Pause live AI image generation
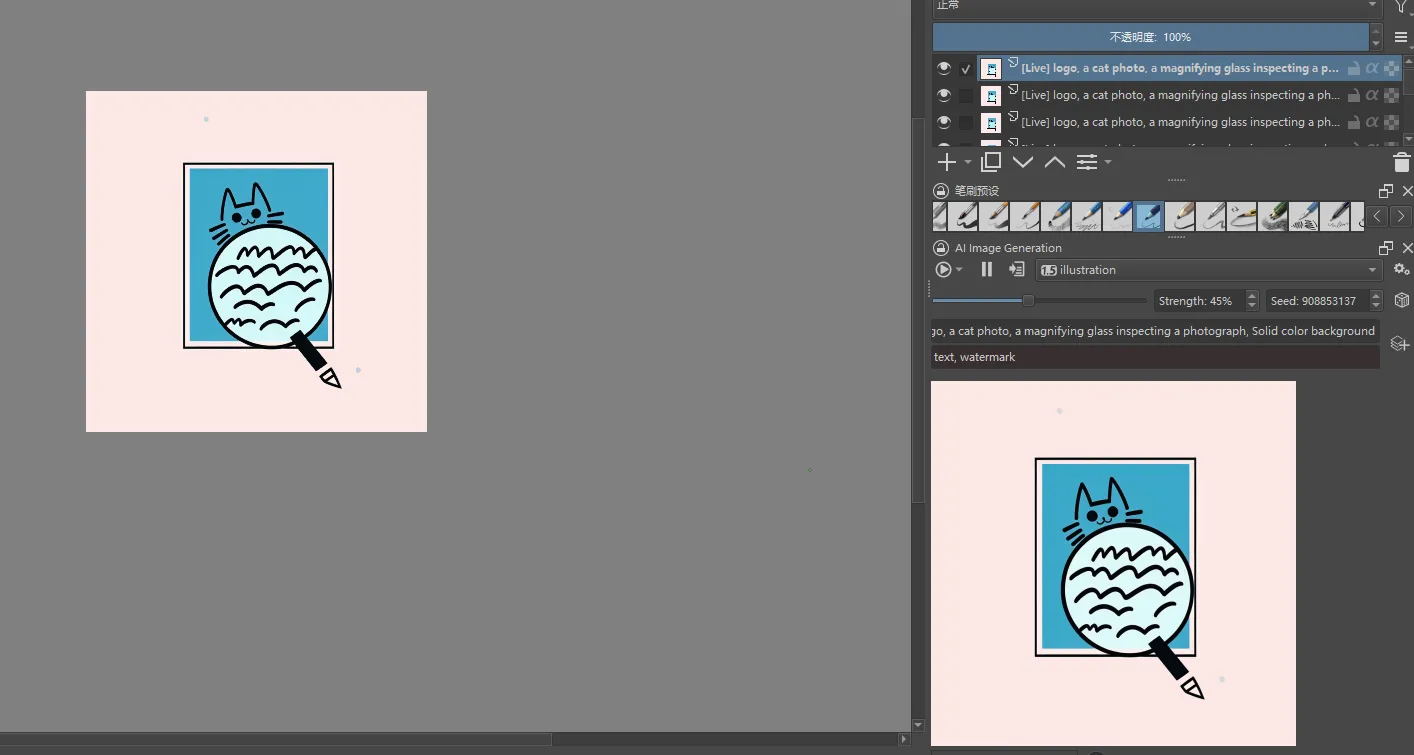The width and height of the screenshot is (1414, 755). pos(987,270)
